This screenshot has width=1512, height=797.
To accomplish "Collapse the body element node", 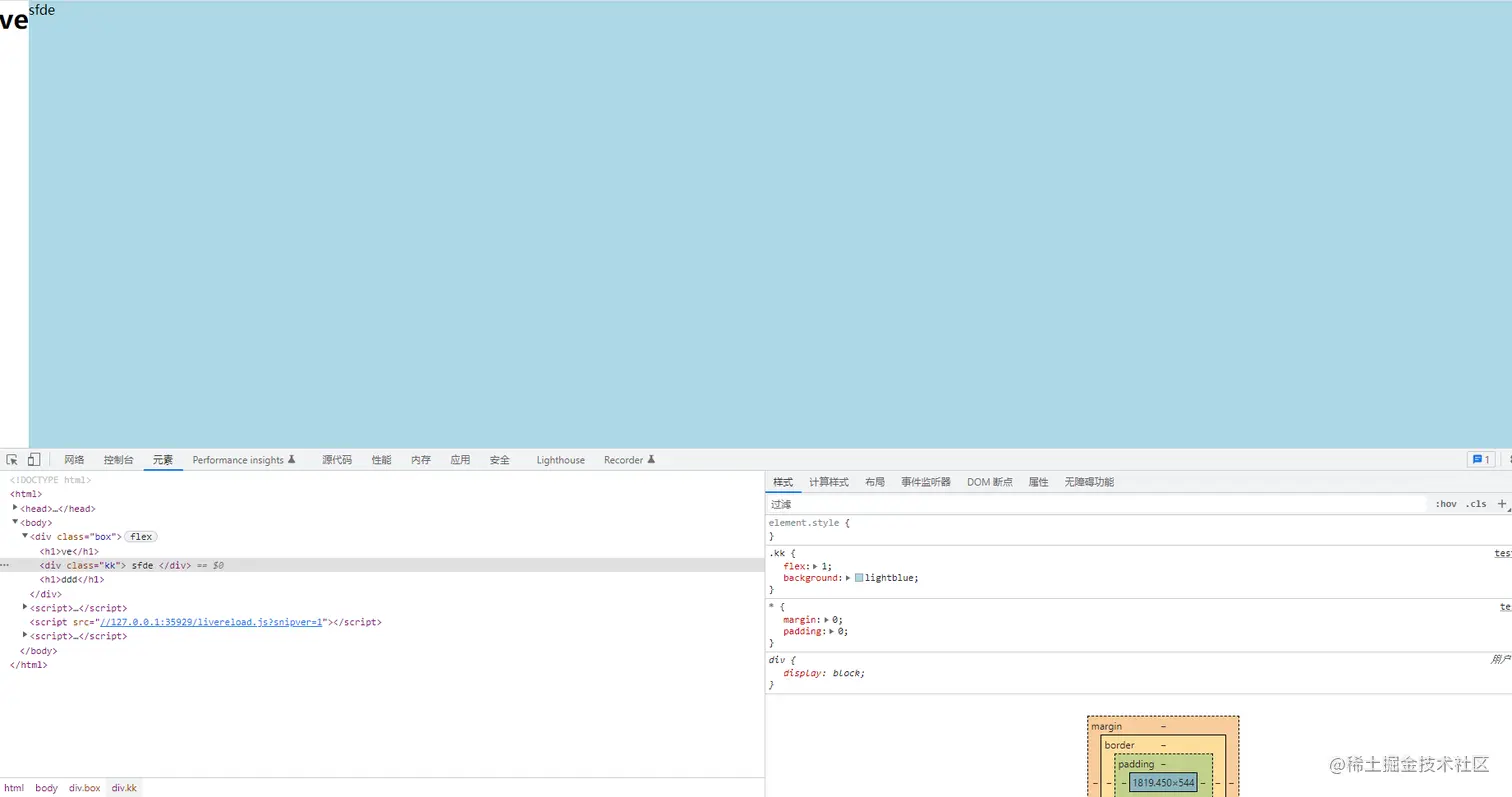I will pyautogui.click(x=15, y=522).
